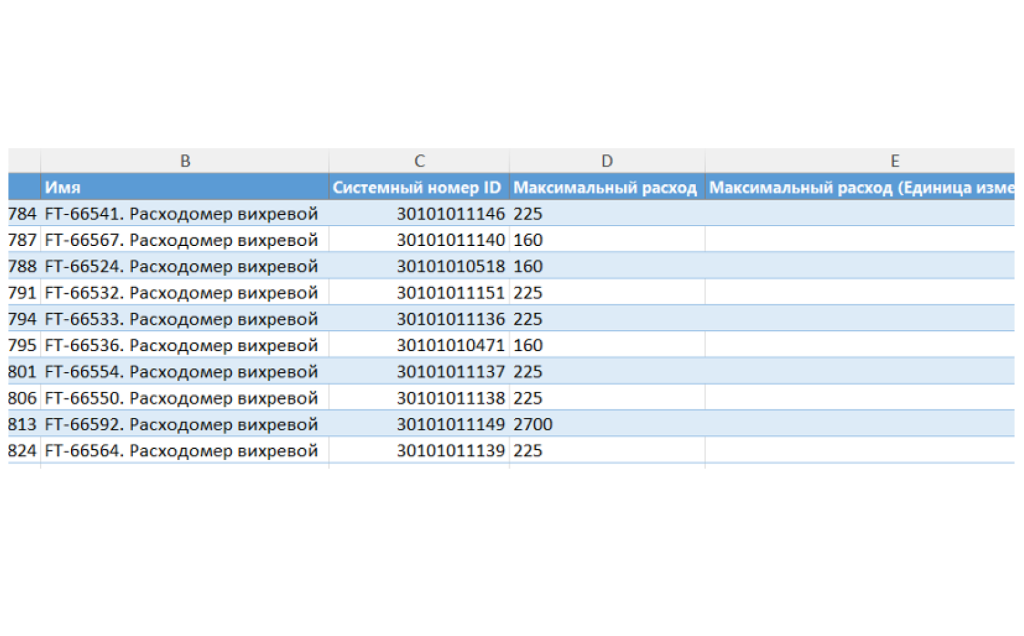Select ID cell 30101011136
1024x636 pixels.
[x=419, y=319]
